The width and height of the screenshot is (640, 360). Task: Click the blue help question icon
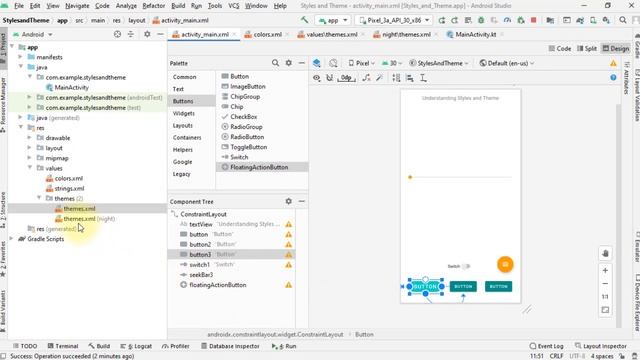pos(613,78)
